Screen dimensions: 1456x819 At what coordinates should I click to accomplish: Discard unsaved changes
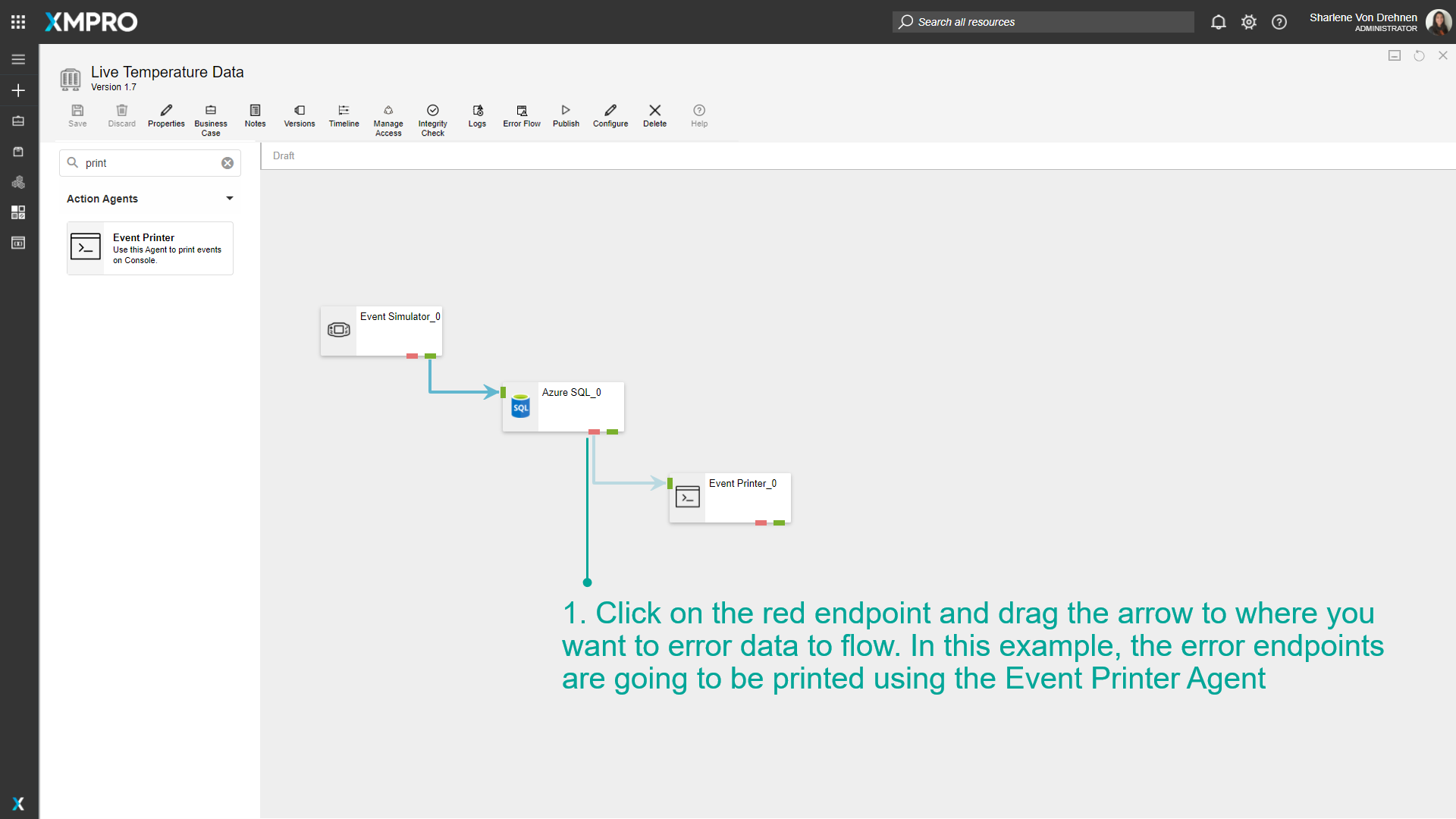click(121, 115)
